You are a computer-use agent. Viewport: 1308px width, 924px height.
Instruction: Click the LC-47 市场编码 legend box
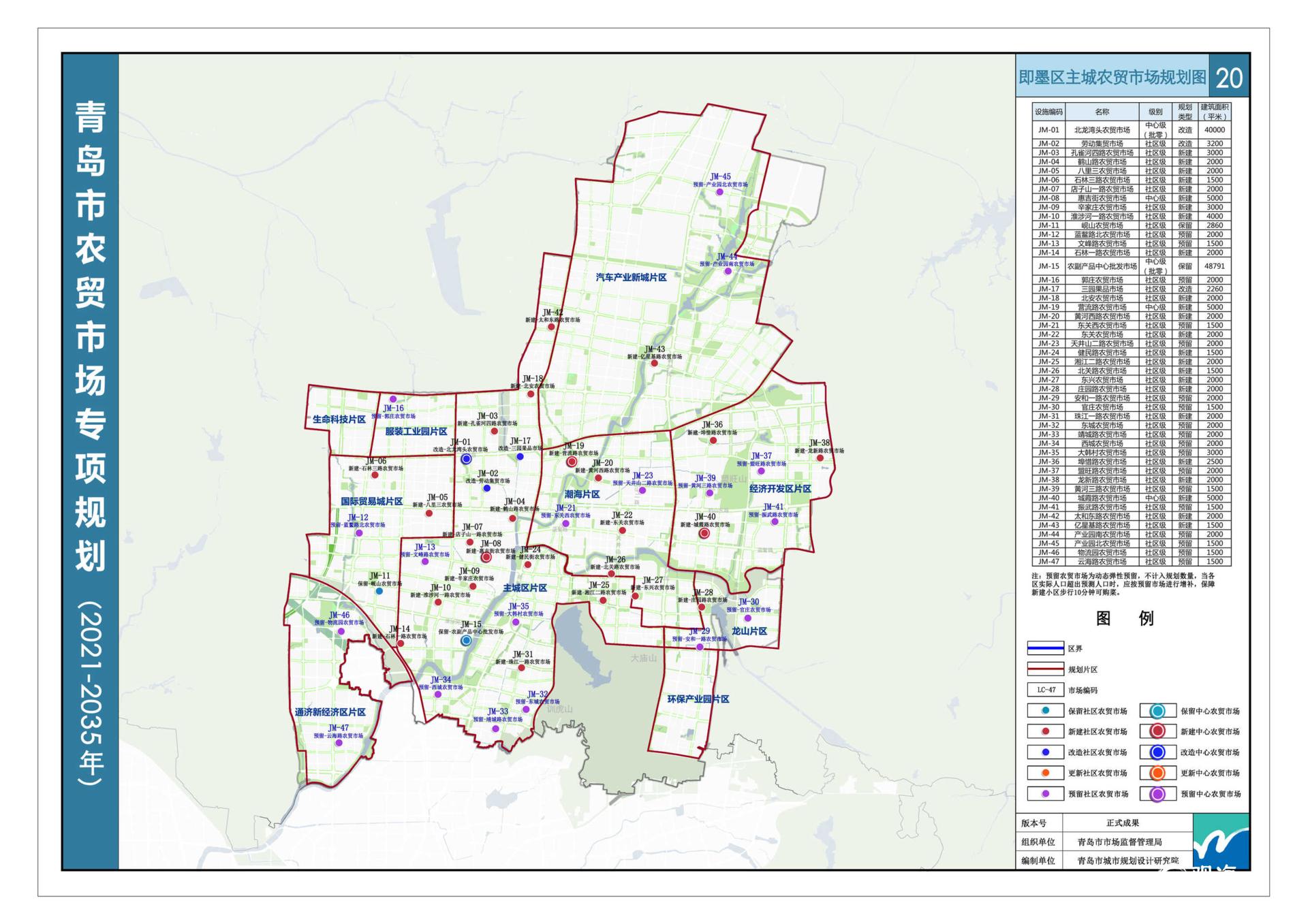(x=1045, y=690)
